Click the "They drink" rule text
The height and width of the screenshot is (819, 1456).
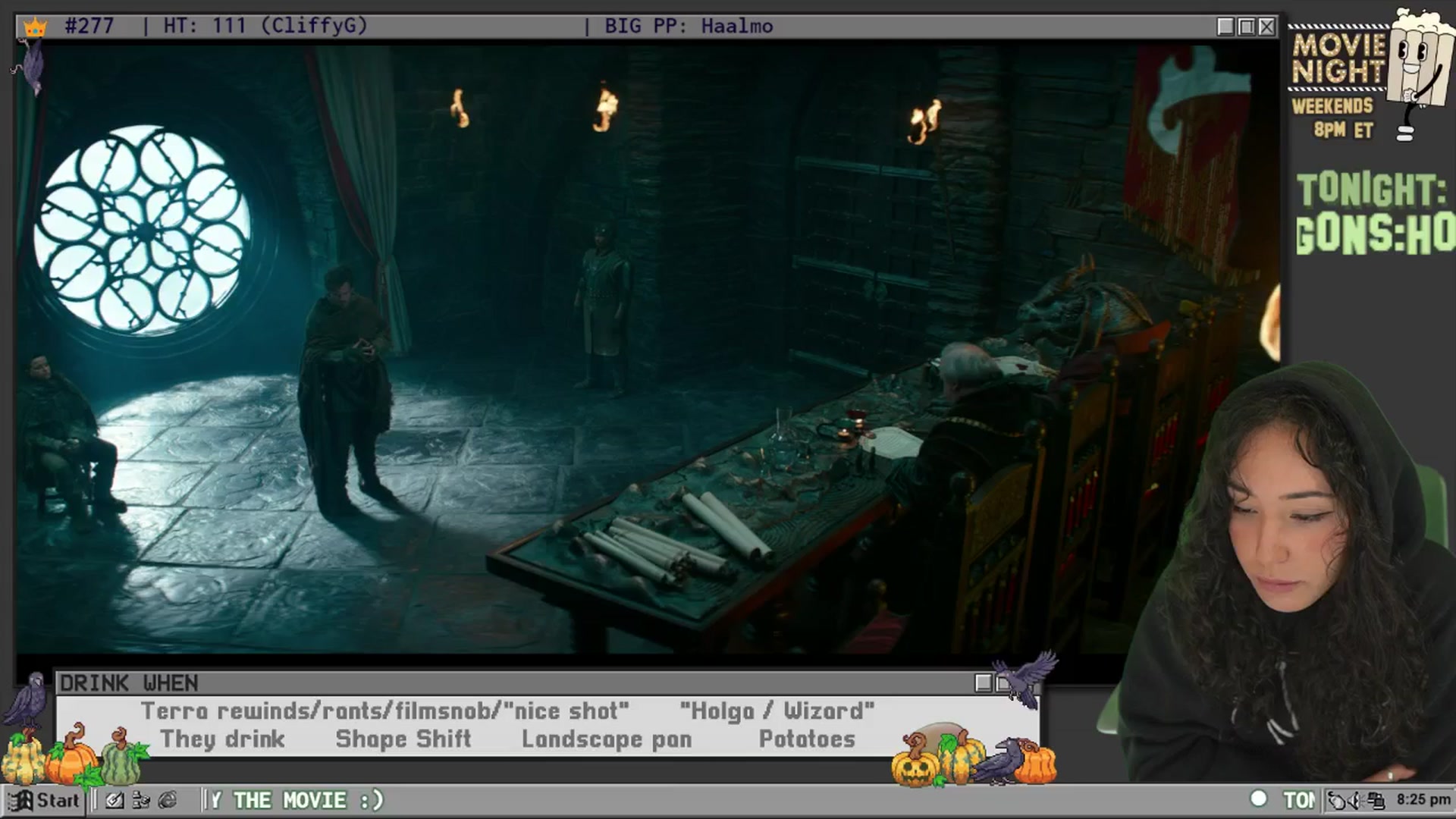point(222,739)
